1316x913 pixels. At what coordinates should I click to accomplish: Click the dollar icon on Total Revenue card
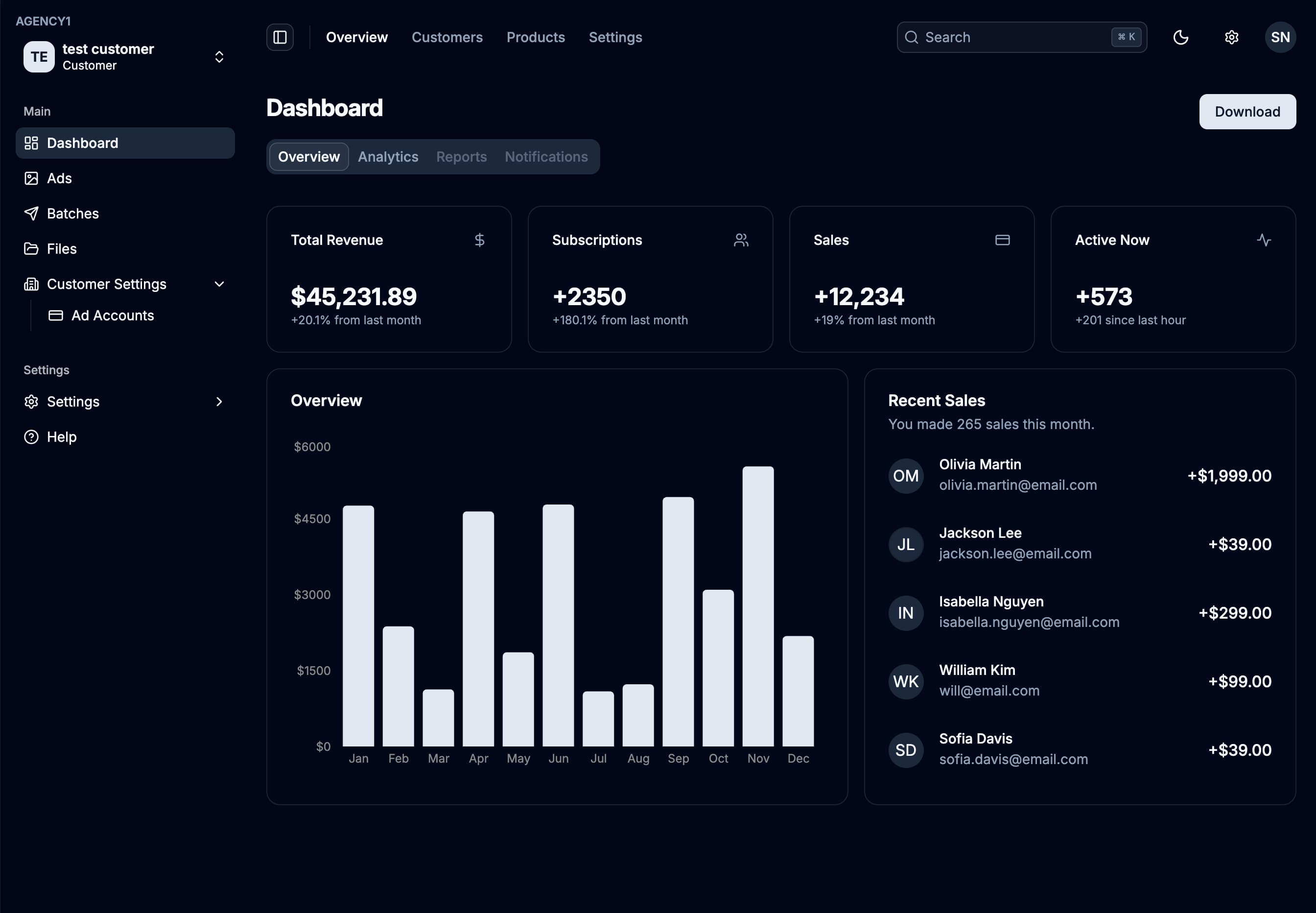coord(479,240)
